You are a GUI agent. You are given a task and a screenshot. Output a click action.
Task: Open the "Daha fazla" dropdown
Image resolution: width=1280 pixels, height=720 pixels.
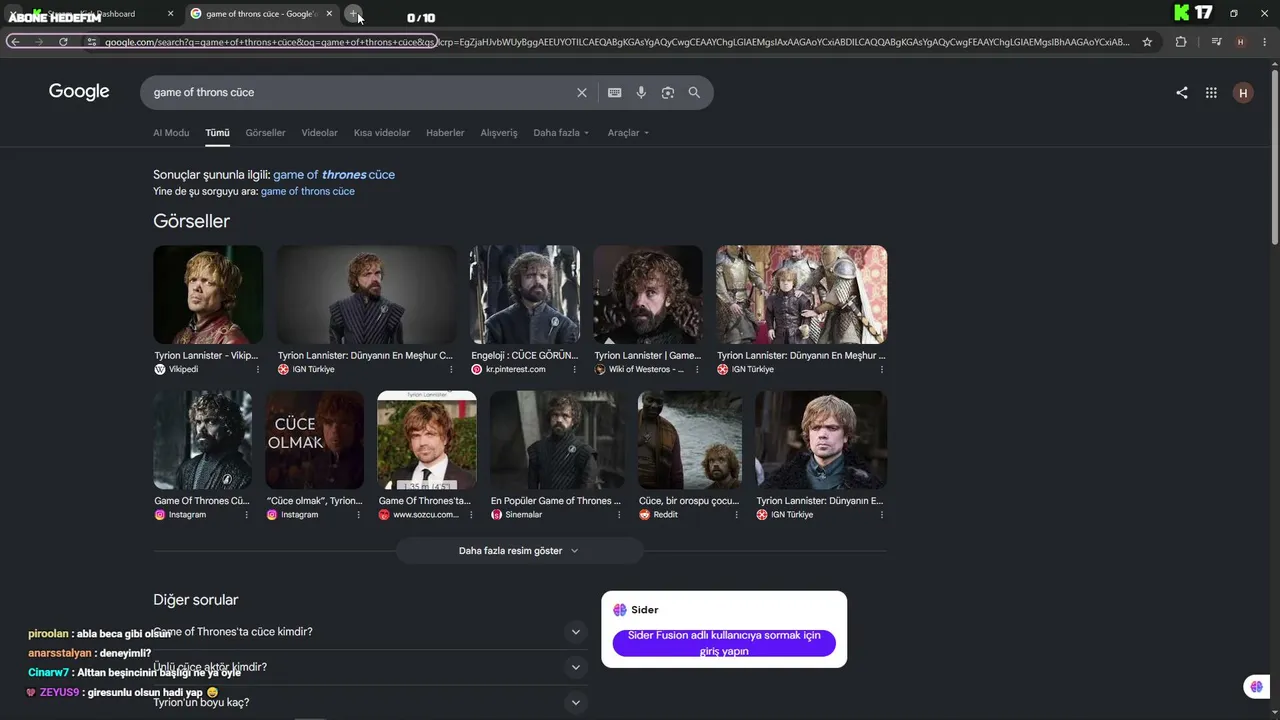(561, 133)
